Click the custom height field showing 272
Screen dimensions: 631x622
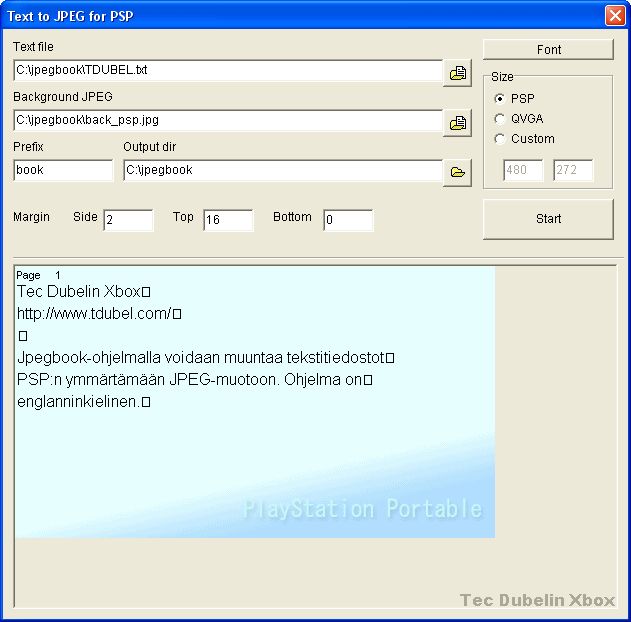[x=573, y=171]
